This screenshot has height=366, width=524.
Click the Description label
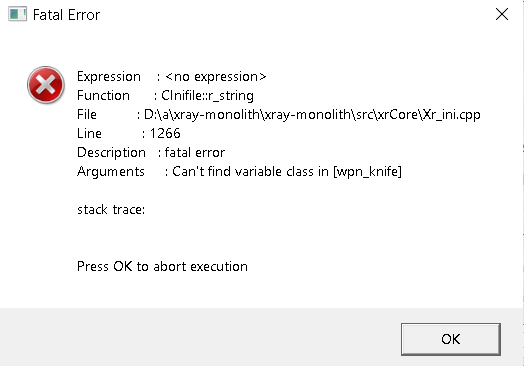111,153
